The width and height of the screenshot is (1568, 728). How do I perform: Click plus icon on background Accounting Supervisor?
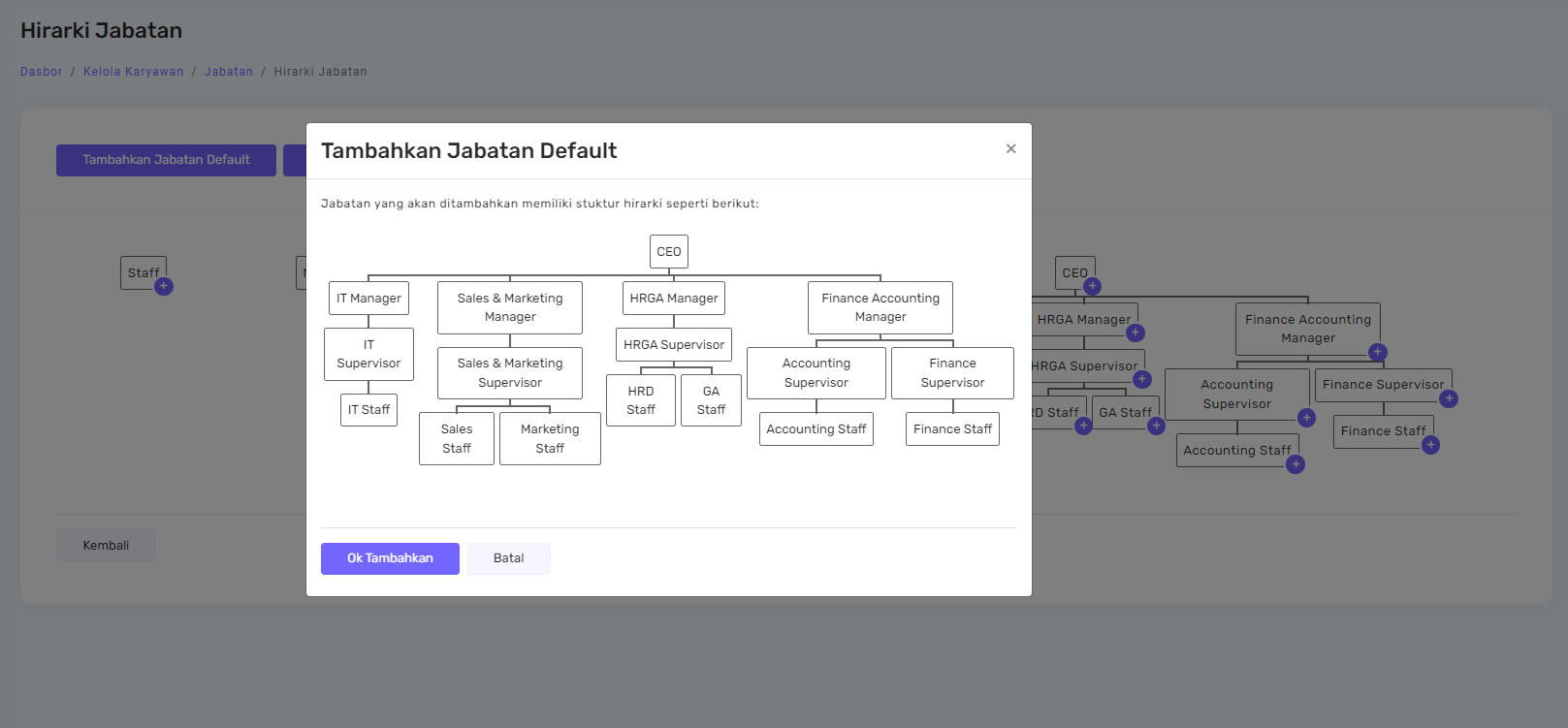point(1306,418)
